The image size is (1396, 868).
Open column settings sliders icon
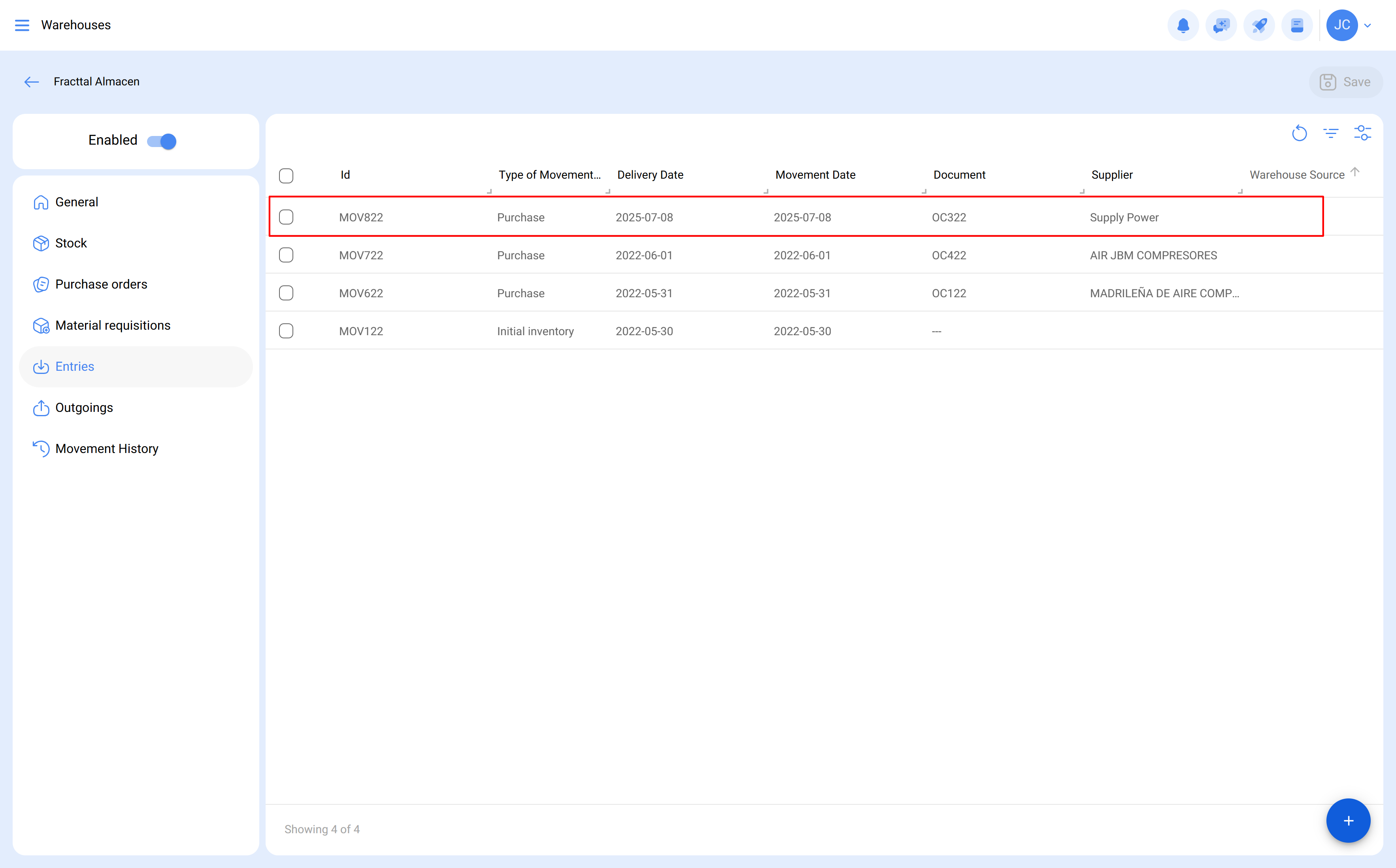coord(1362,133)
